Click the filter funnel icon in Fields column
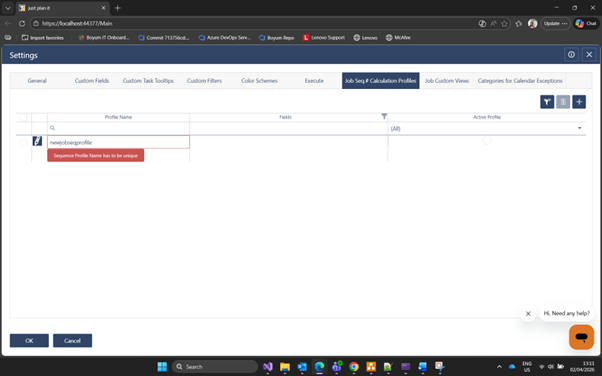The height and width of the screenshot is (376, 602). (x=384, y=116)
